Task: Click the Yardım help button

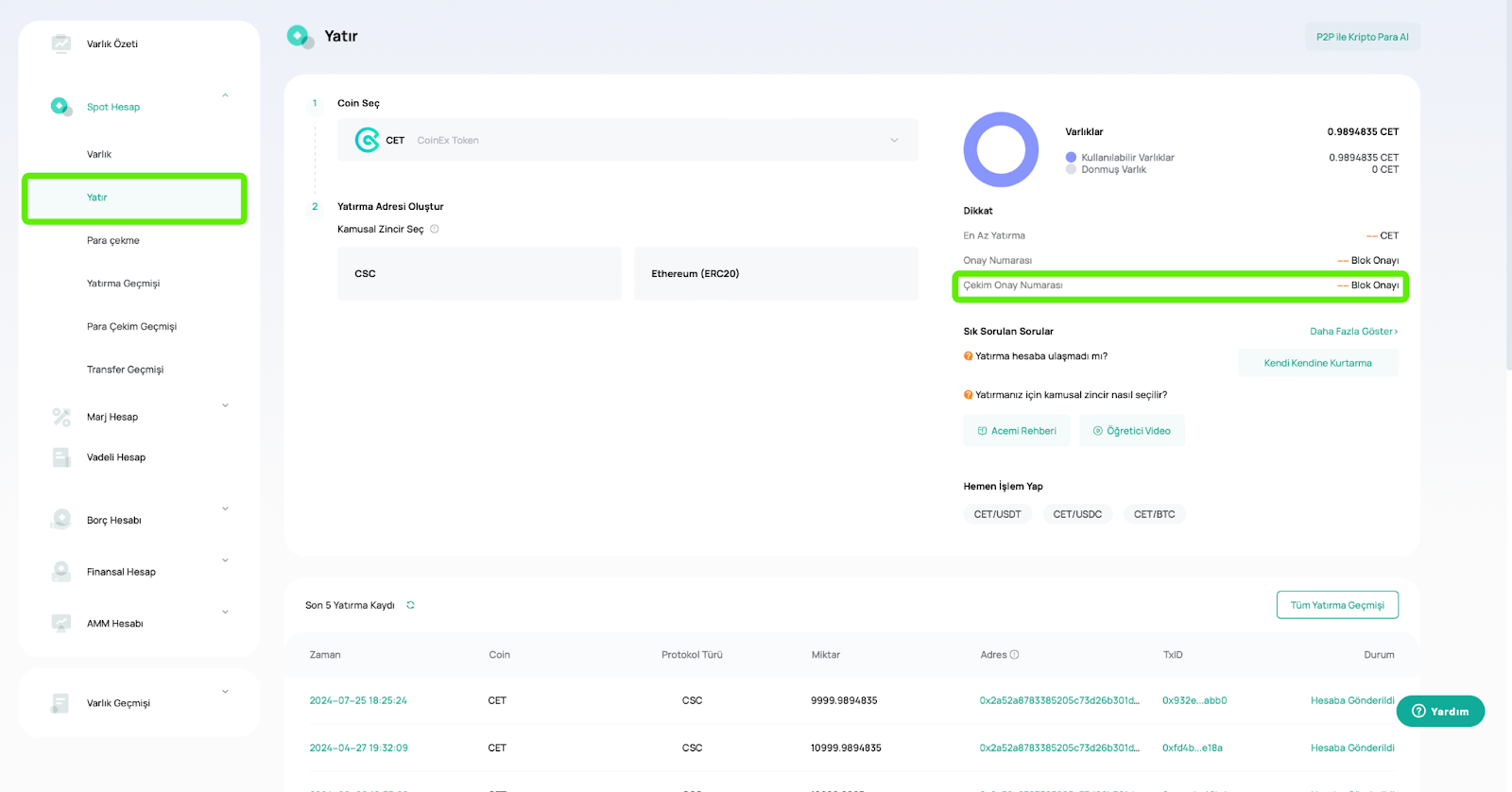Action: [x=1440, y=711]
